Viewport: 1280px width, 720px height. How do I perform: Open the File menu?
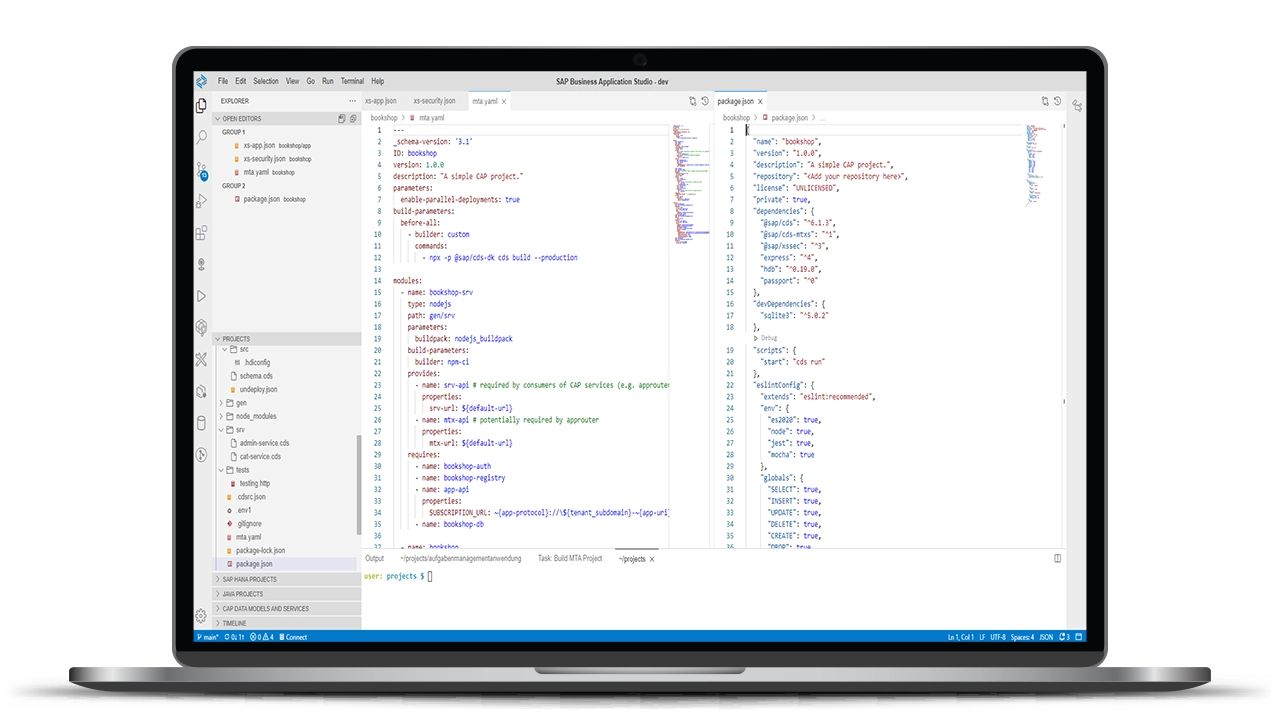click(x=223, y=81)
